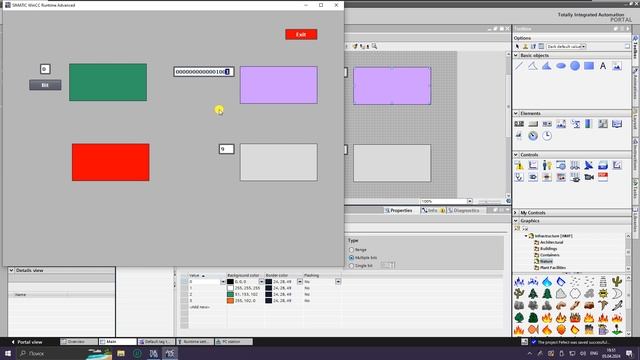Click the binary value input field in runtime
The width and height of the screenshot is (640, 360).
coord(204,72)
